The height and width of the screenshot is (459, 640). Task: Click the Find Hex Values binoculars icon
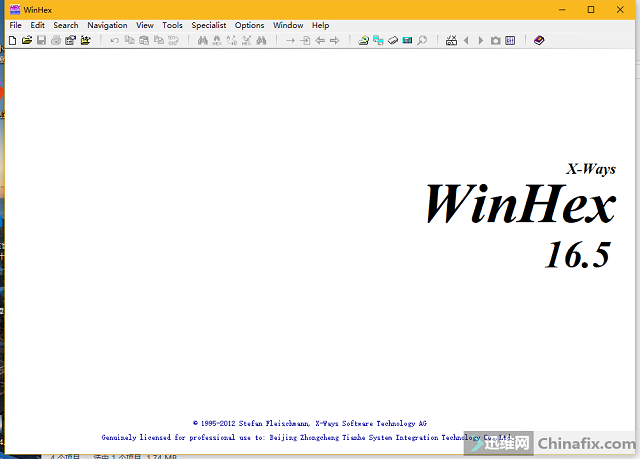[x=217, y=40]
